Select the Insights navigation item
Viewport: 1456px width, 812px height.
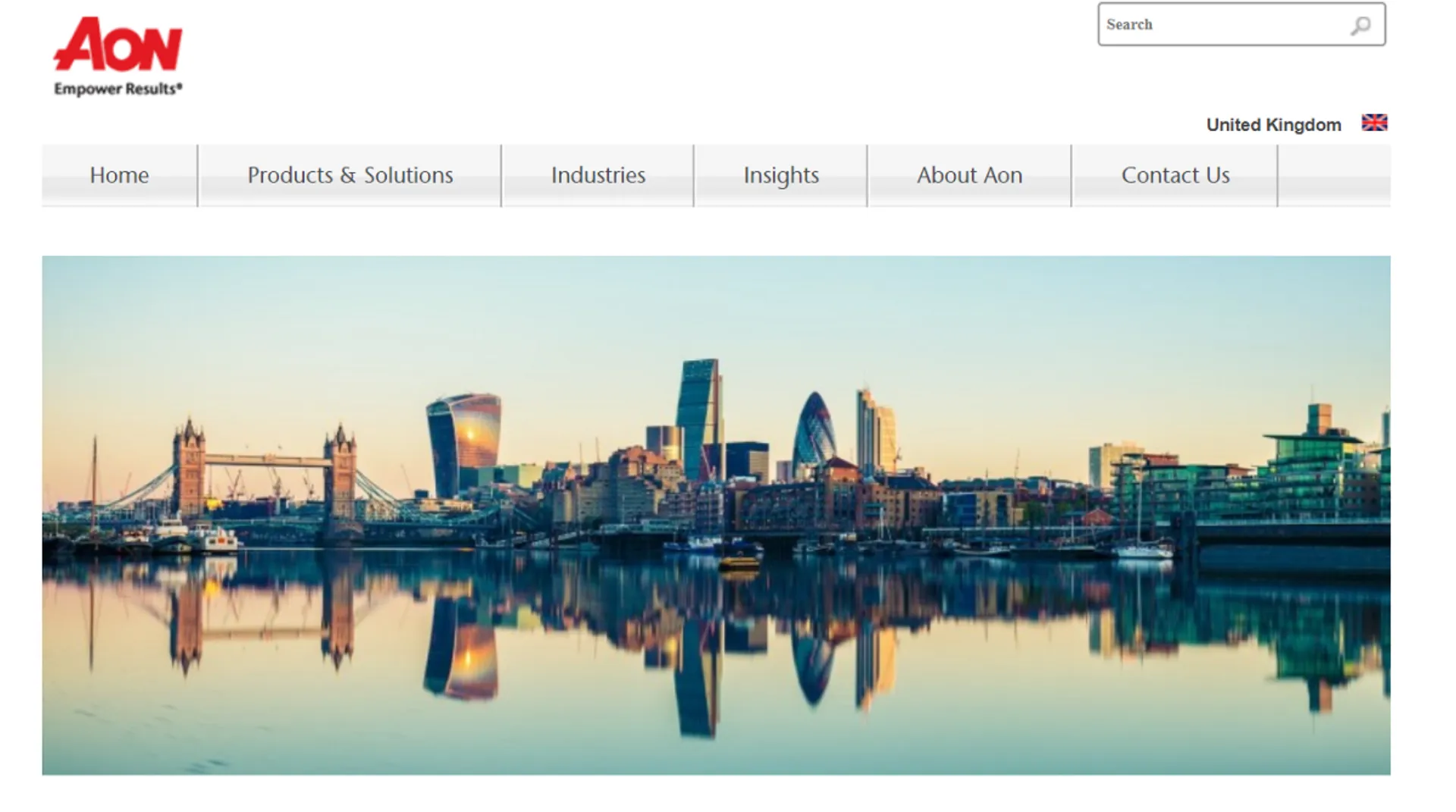[x=780, y=175]
